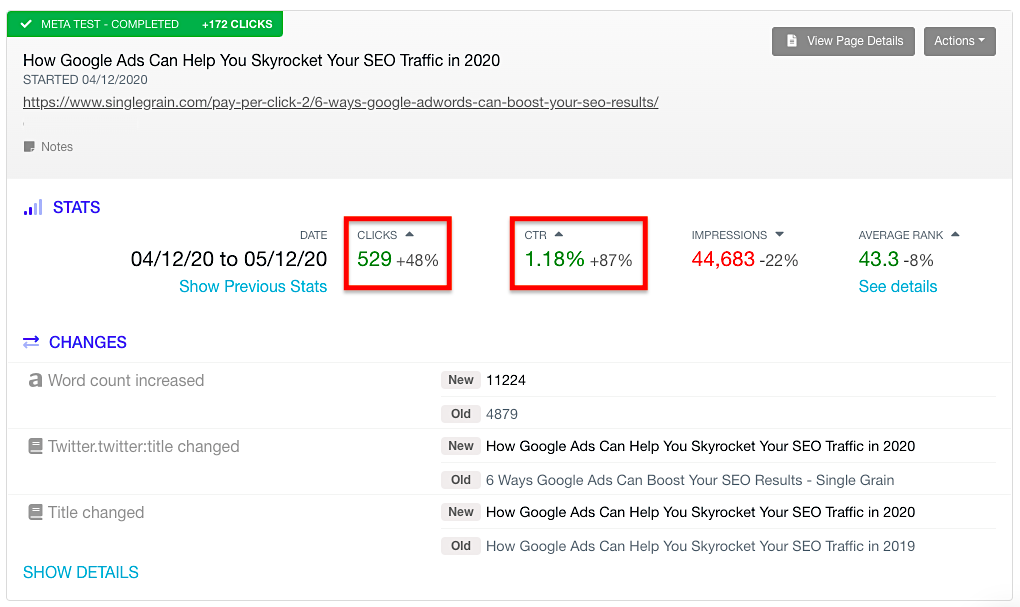Open the Notes label

[57, 147]
